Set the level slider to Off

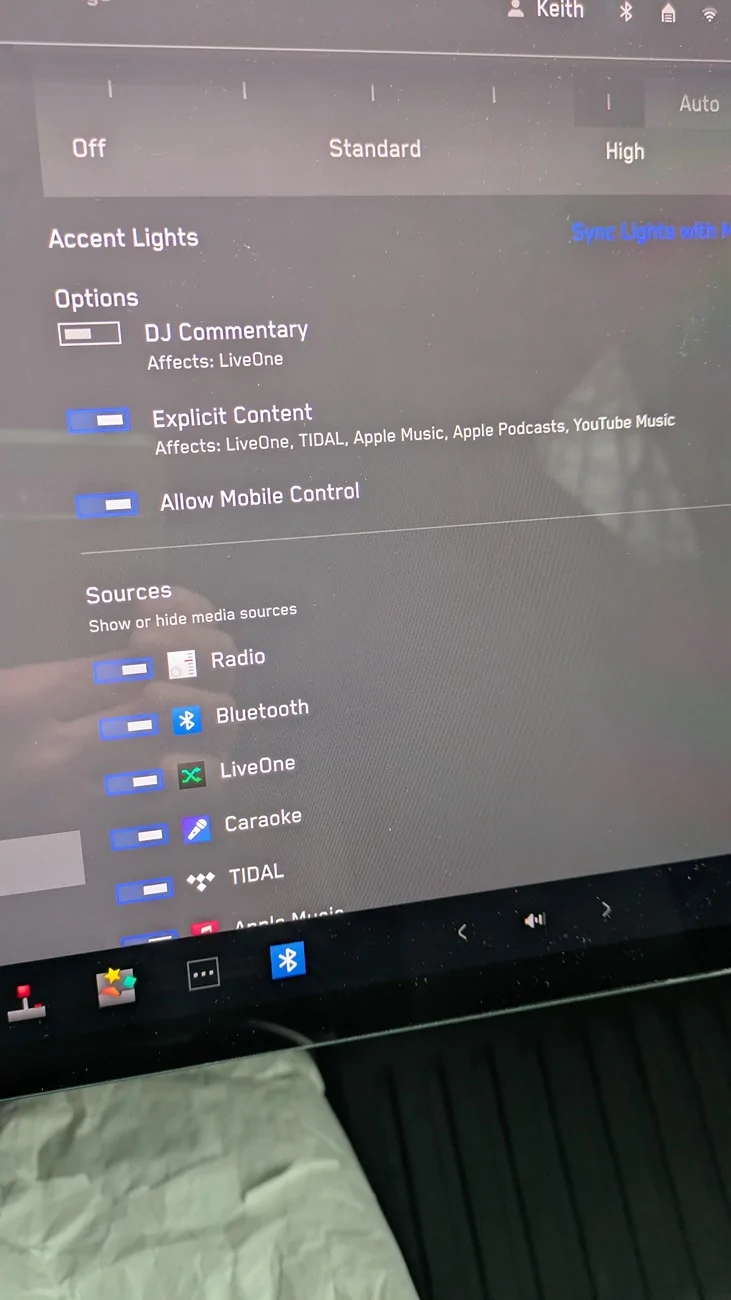[x=89, y=148]
